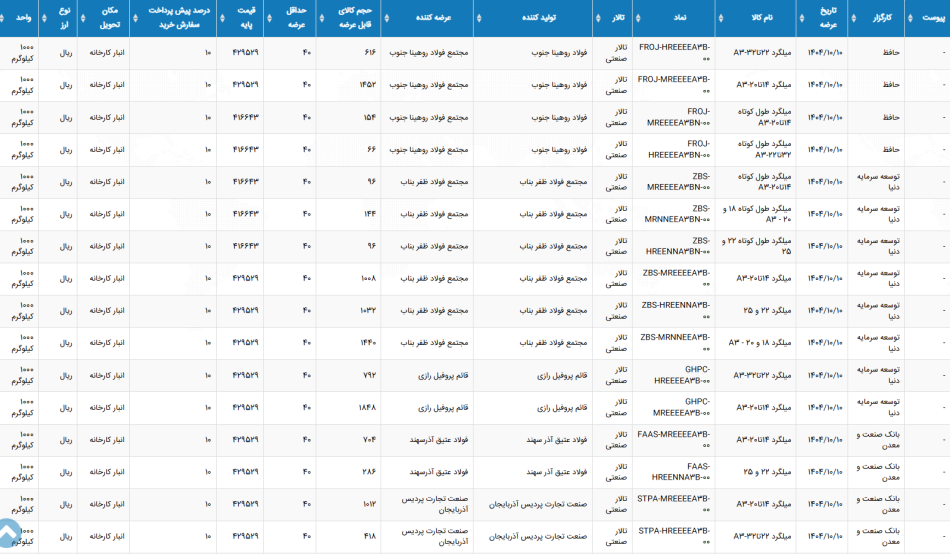Screen dimensions: 950x554
Task: Sort by حجم کالای قابل عرضه arrows
Action: point(321,18)
